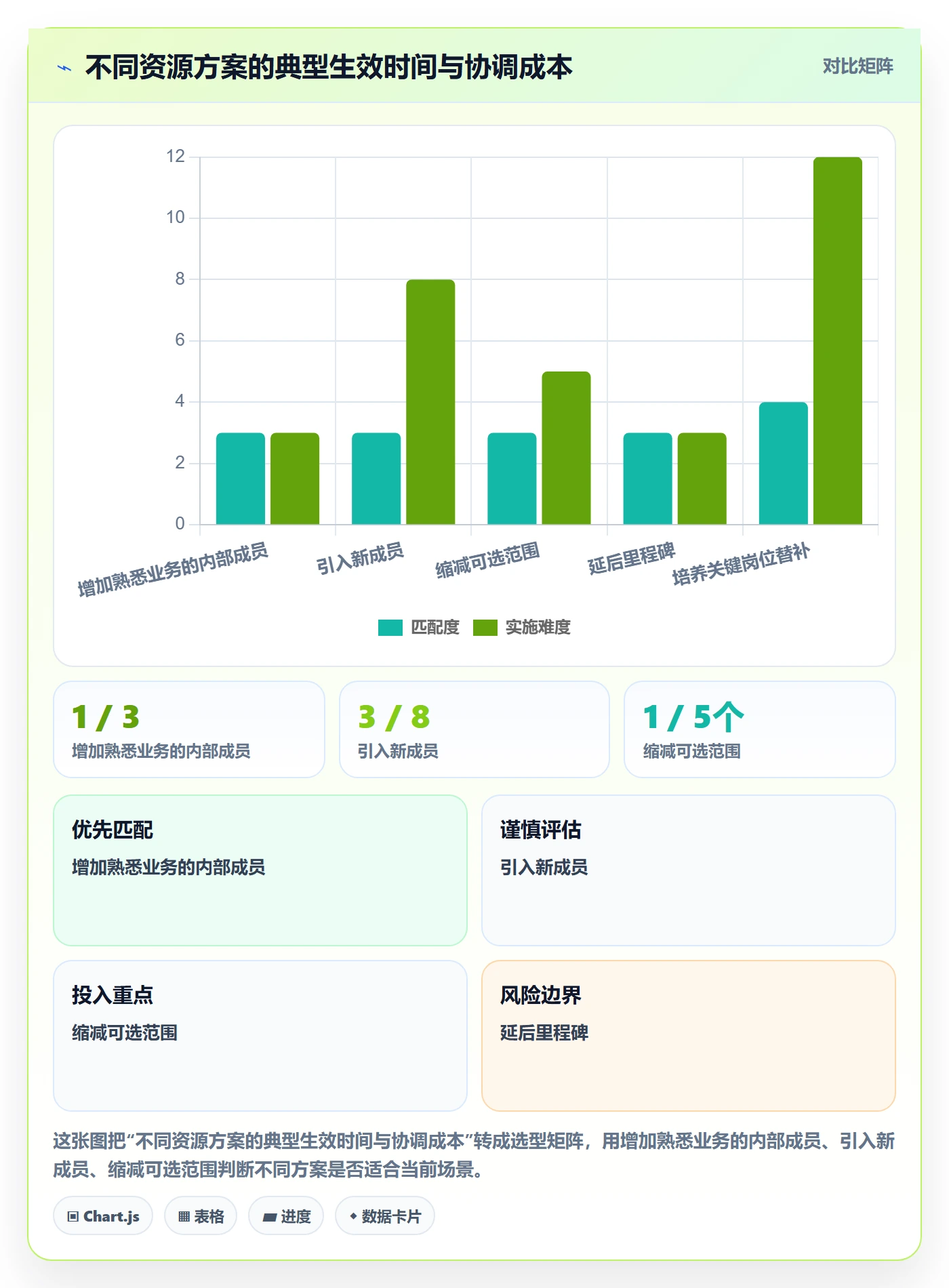Open the 投入重点 matrix card

(260, 1036)
